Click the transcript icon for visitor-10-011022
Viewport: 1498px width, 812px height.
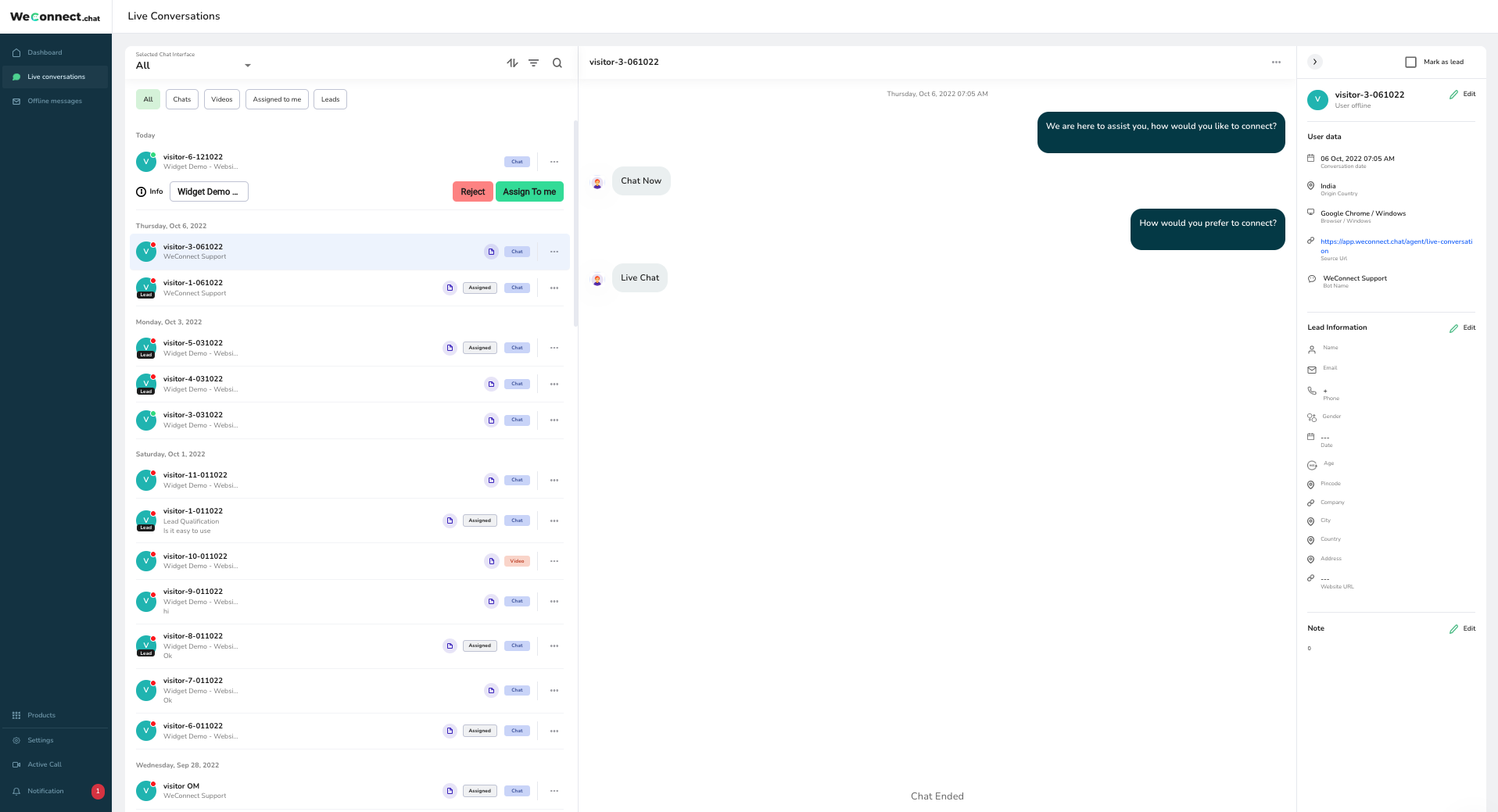(x=491, y=561)
